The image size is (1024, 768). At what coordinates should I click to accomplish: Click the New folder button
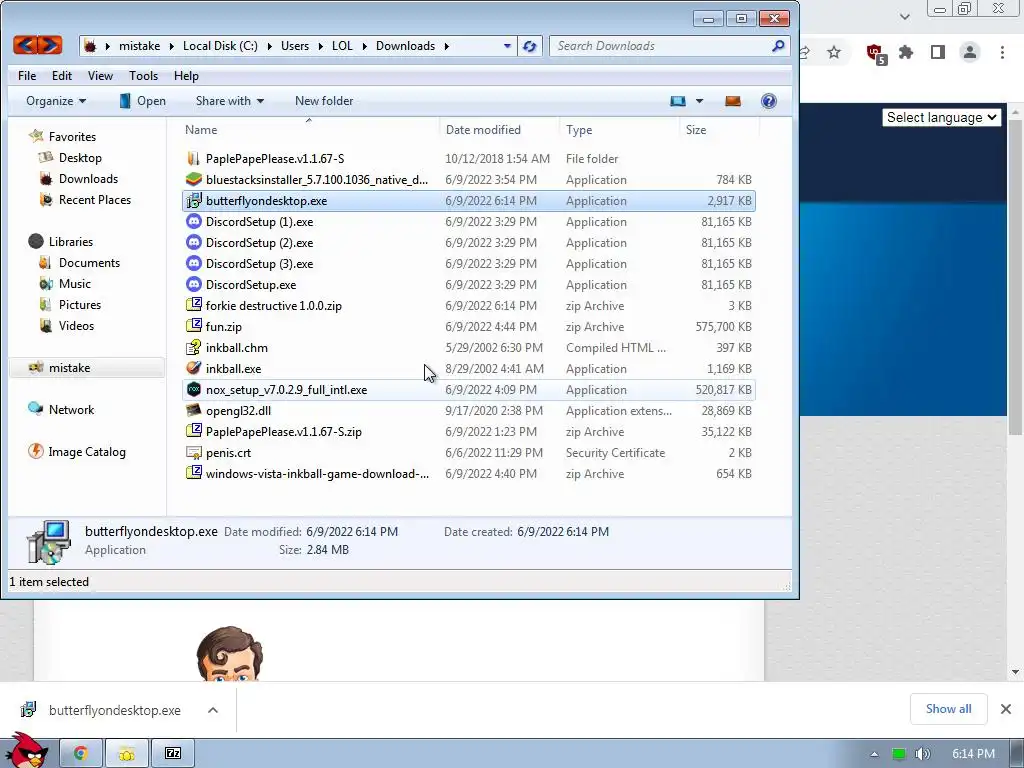coord(324,101)
